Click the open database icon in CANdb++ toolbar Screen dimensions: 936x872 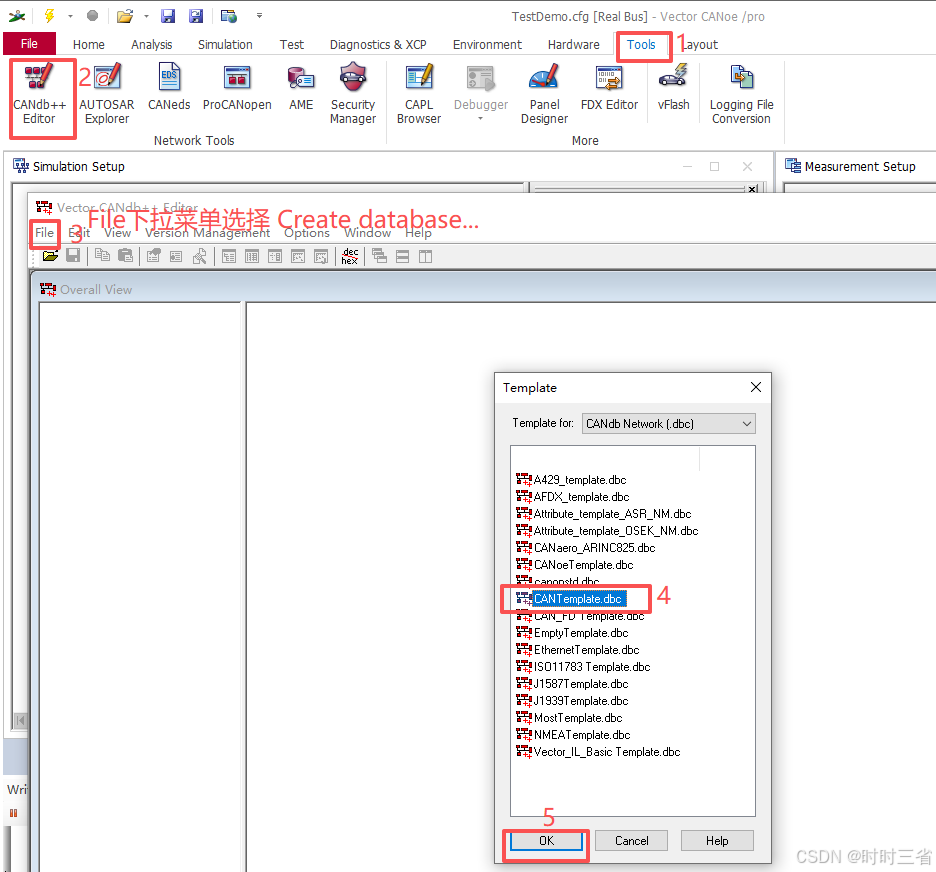point(51,257)
